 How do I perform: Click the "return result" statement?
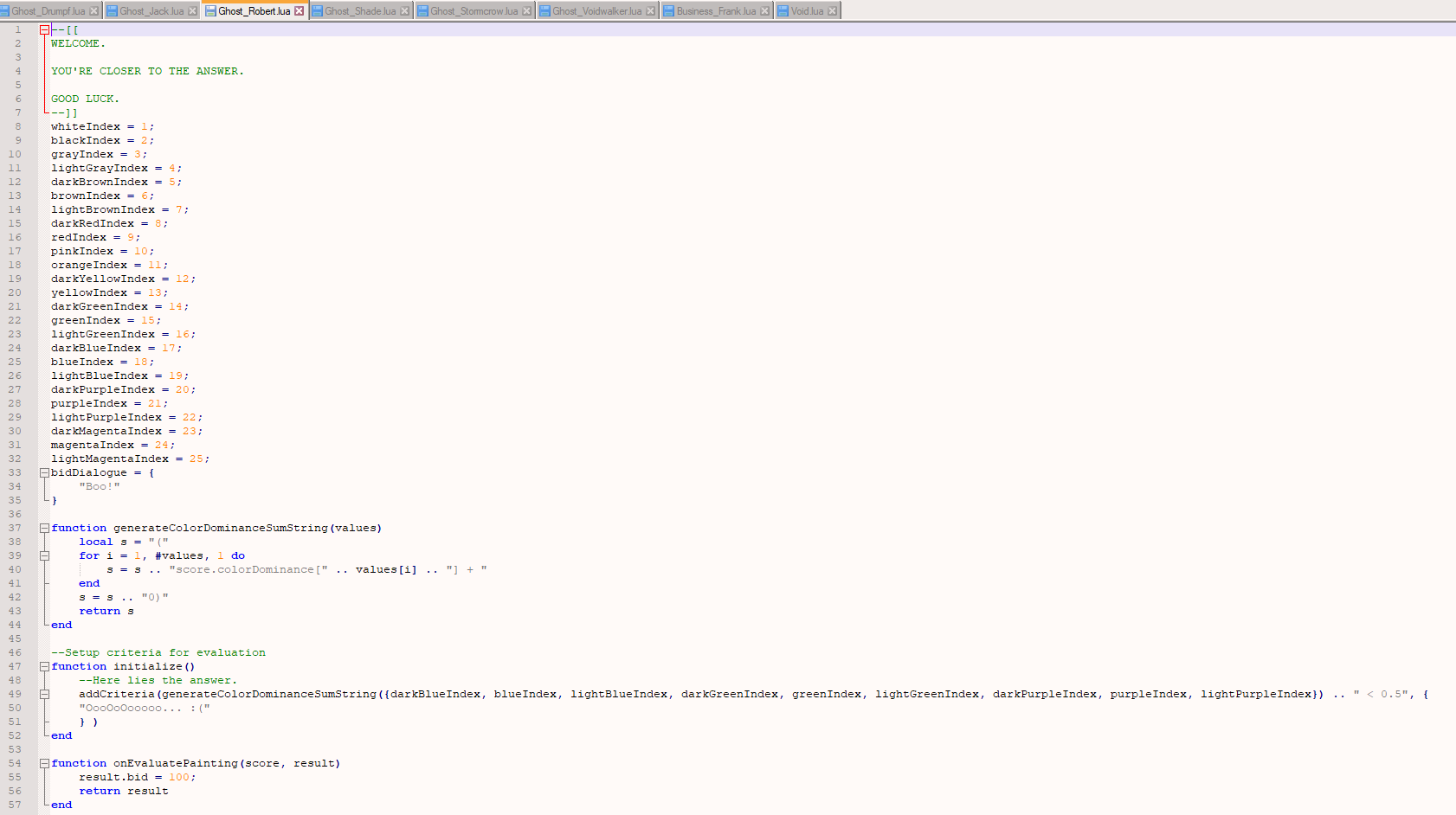tap(124, 791)
